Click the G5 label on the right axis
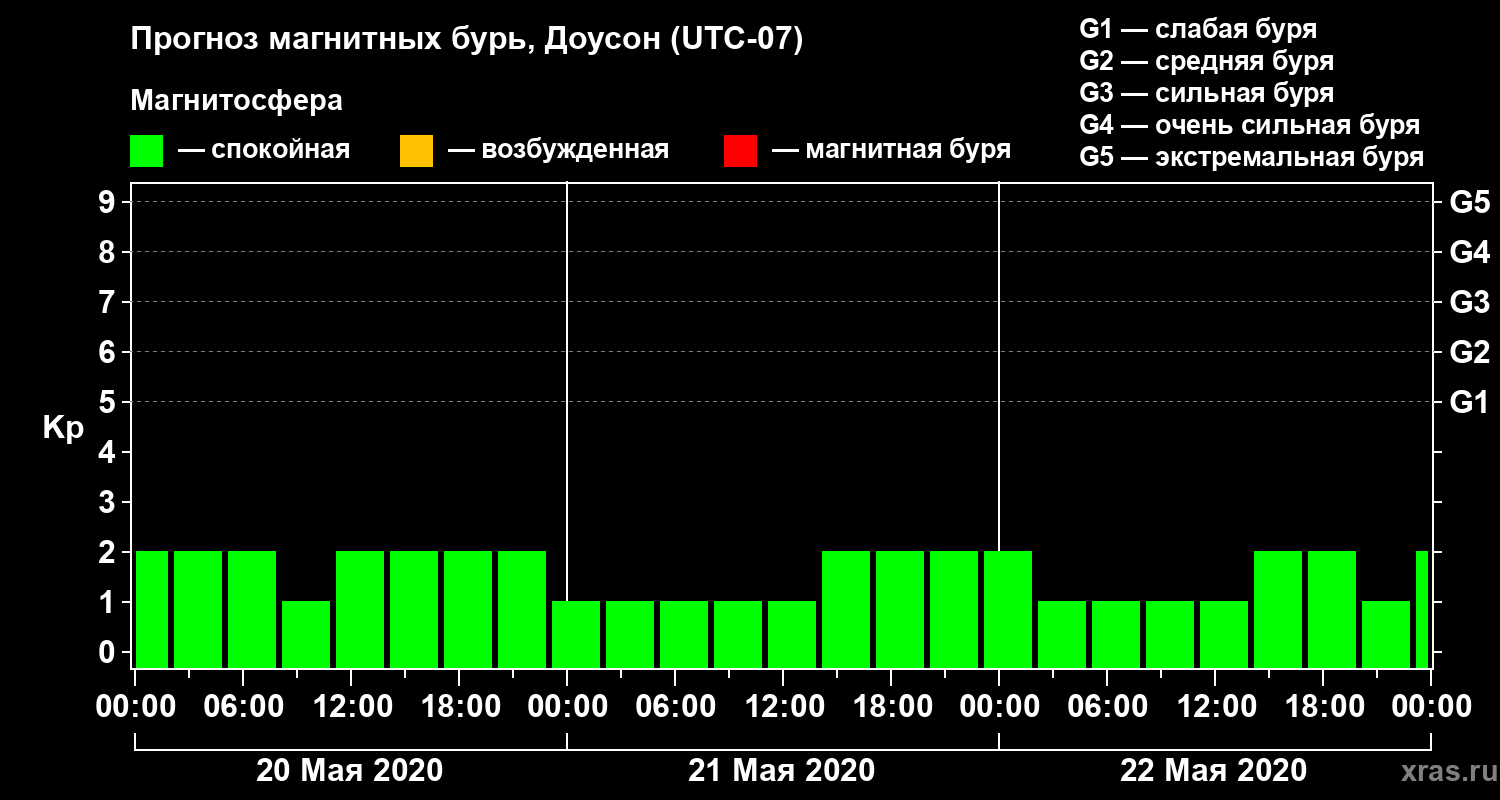Image resolution: width=1500 pixels, height=800 pixels. (1469, 202)
